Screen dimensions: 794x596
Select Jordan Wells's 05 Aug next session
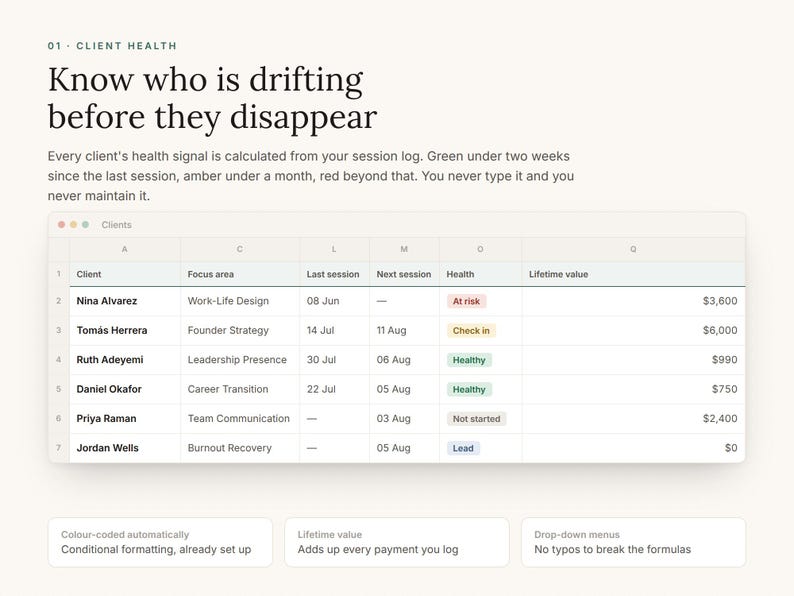coord(404,448)
